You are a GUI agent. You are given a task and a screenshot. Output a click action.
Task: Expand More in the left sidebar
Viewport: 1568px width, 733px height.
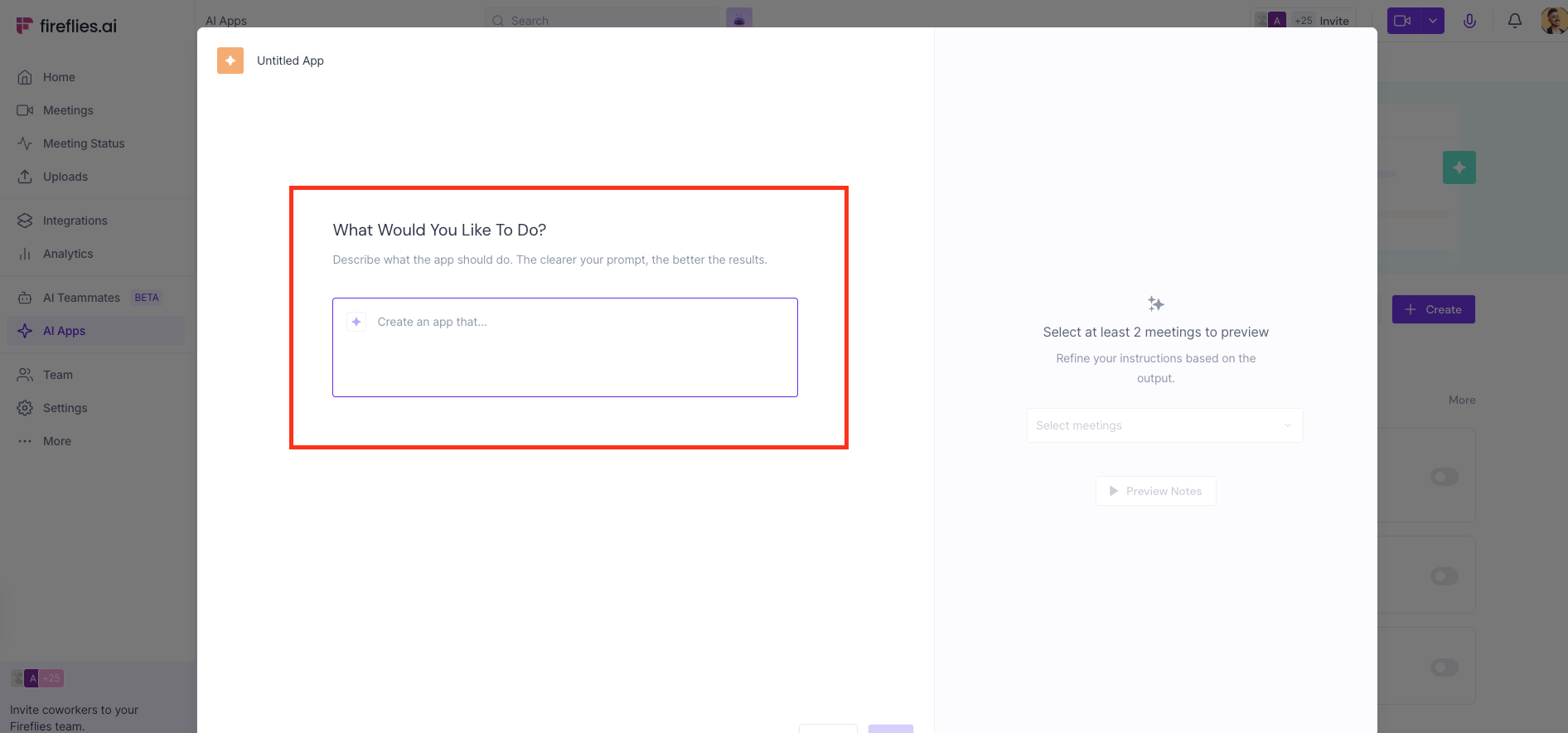56,441
